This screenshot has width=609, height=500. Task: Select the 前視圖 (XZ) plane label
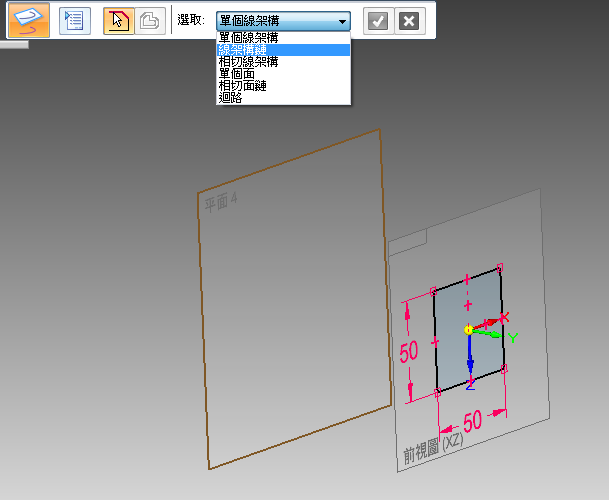433,449
